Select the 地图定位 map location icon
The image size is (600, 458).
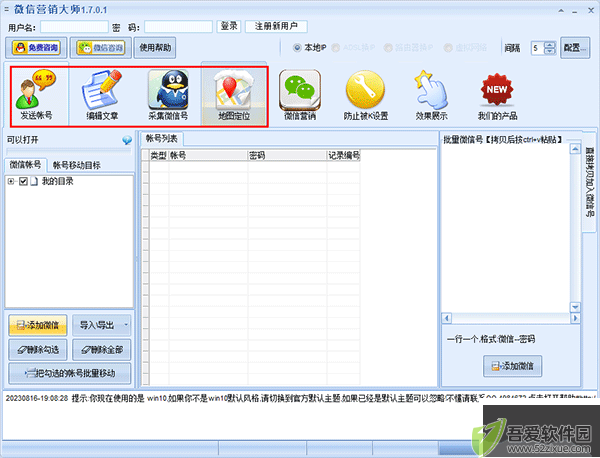click(234, 96)
